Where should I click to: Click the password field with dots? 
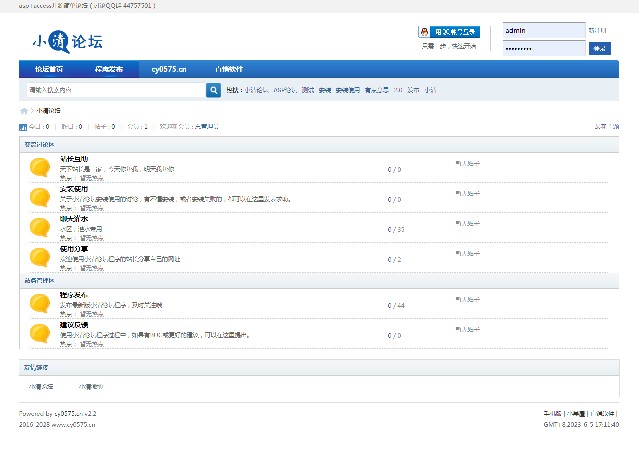click(544, 48)
